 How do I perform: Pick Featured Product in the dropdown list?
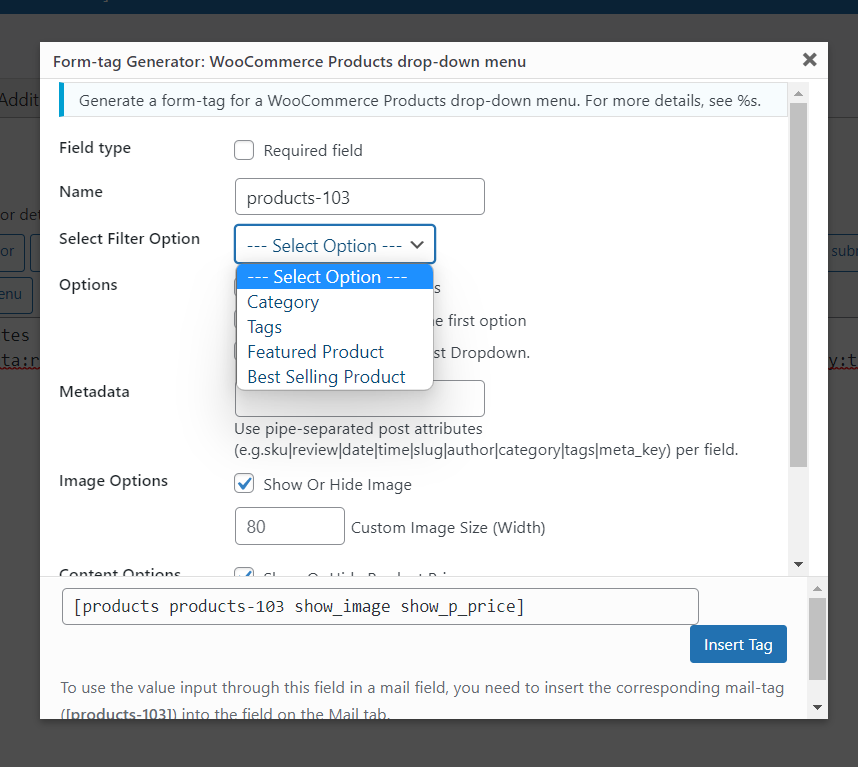point(334,352)
